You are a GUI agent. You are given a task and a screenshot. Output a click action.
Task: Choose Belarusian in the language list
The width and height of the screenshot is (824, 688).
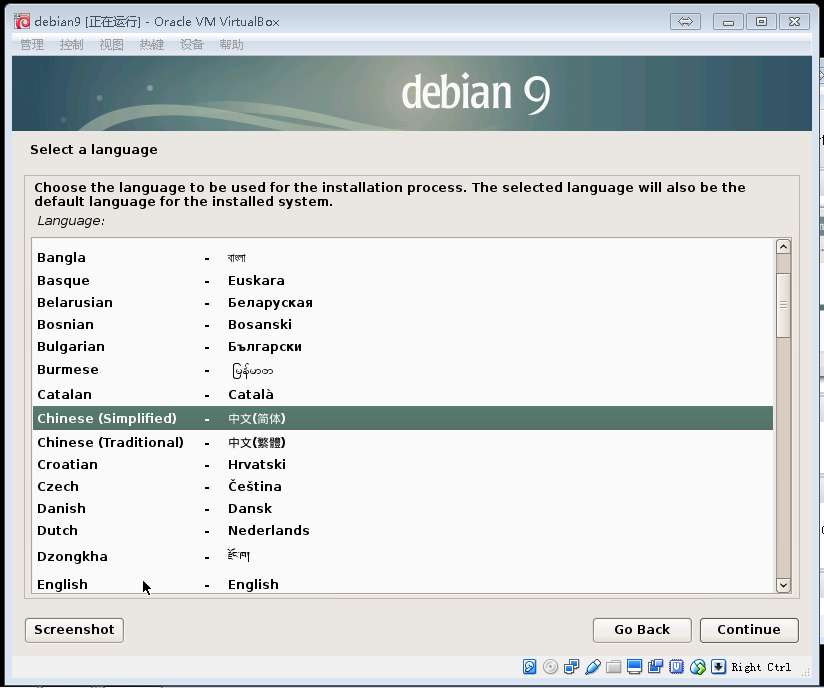click(403, 302)
